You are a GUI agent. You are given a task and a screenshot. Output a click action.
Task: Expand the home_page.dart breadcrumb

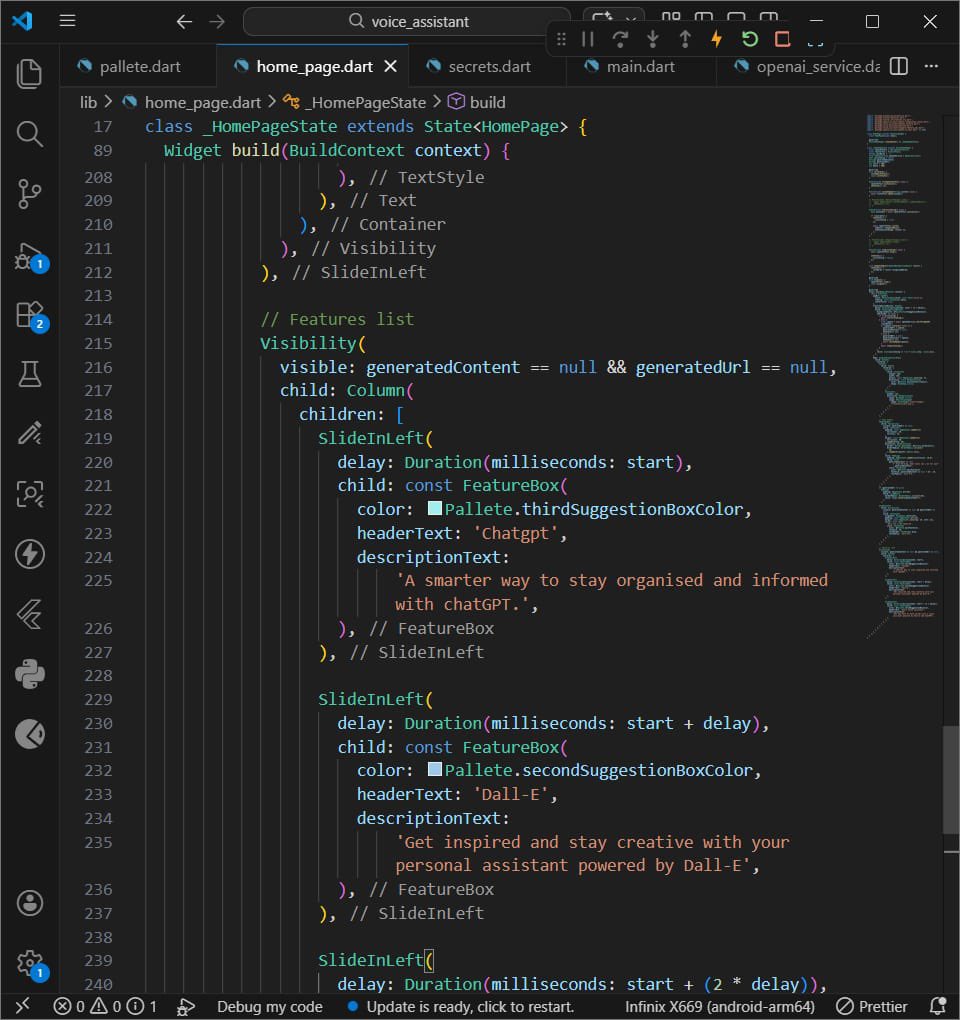click(202, 102)
